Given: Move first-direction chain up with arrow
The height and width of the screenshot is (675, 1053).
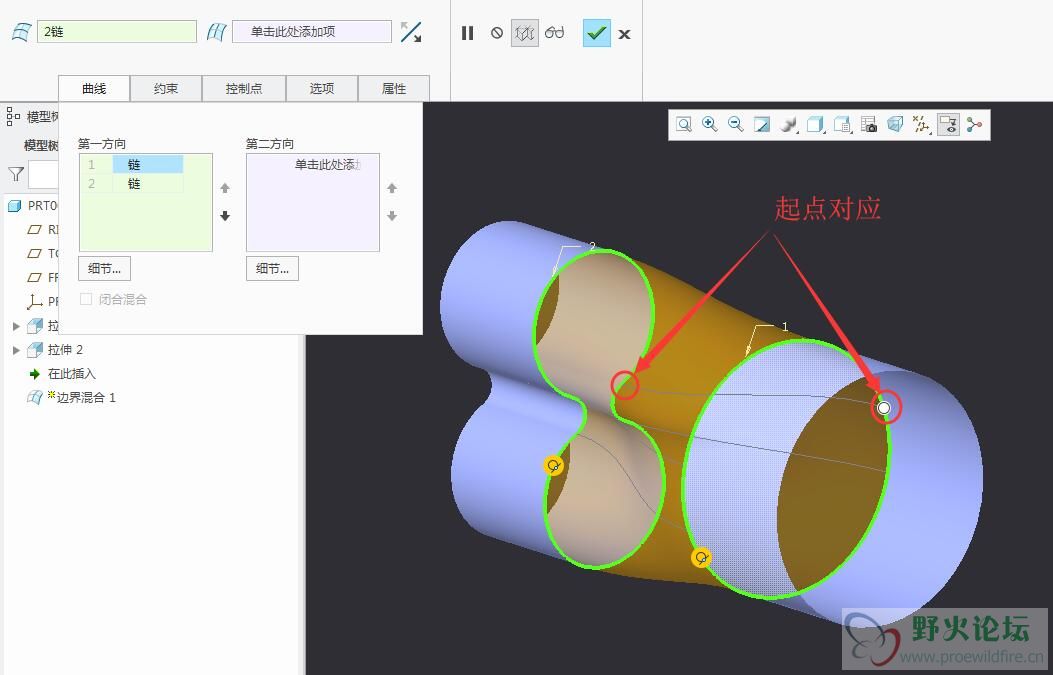Looking at the screenshot, I should [x=225, y=188].
